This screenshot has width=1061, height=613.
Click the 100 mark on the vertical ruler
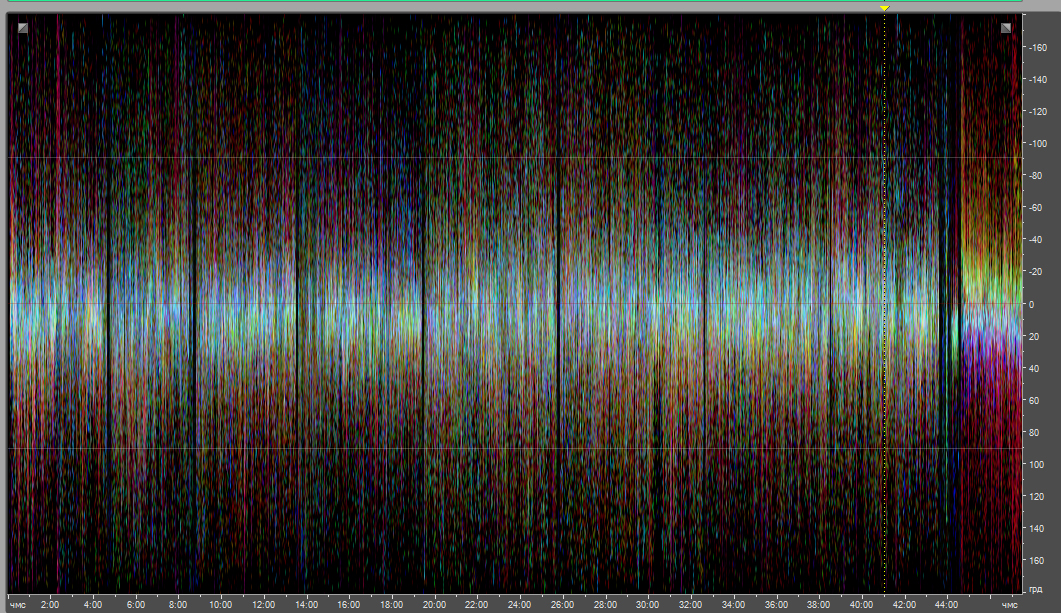(1039, 464)
